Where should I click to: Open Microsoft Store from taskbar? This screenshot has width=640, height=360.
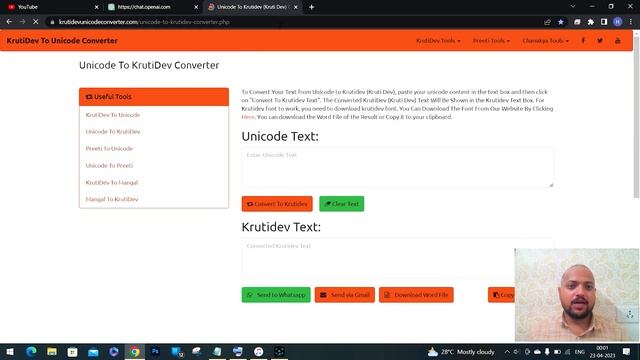(x=72, y=351)
